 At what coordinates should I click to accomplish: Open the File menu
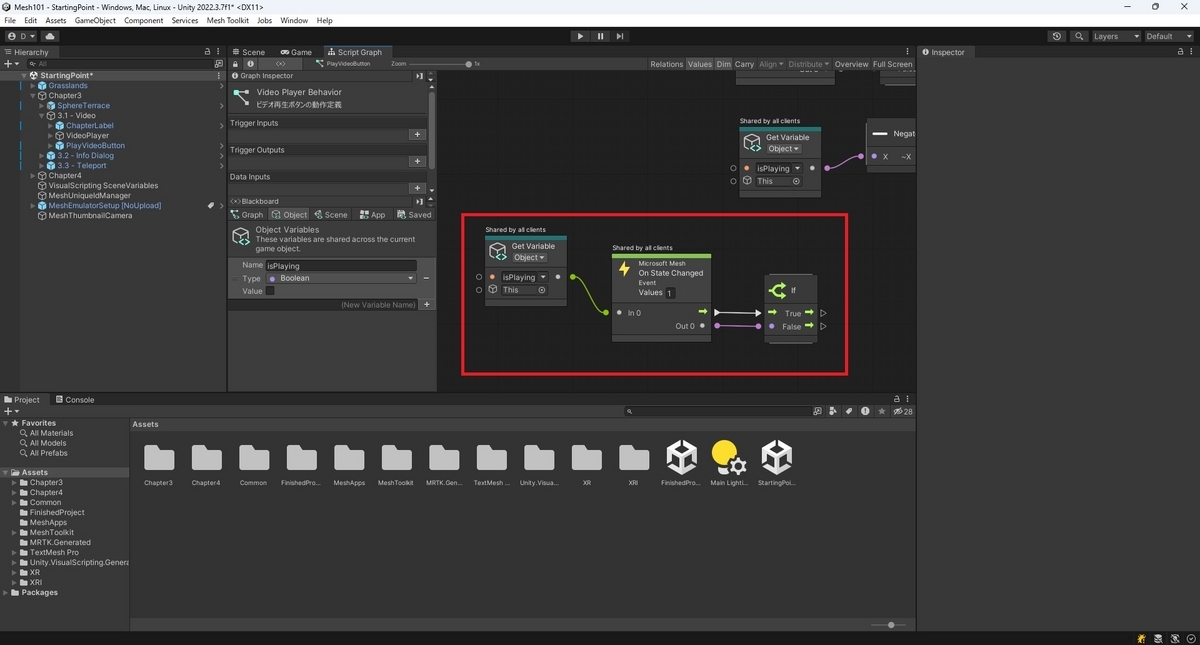pyautogui.click(x=10, y=20)
